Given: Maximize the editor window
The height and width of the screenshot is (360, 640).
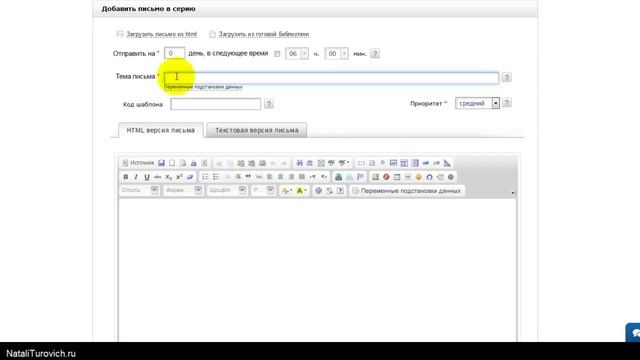Looking at the screenshot, I should coord(319,191).
